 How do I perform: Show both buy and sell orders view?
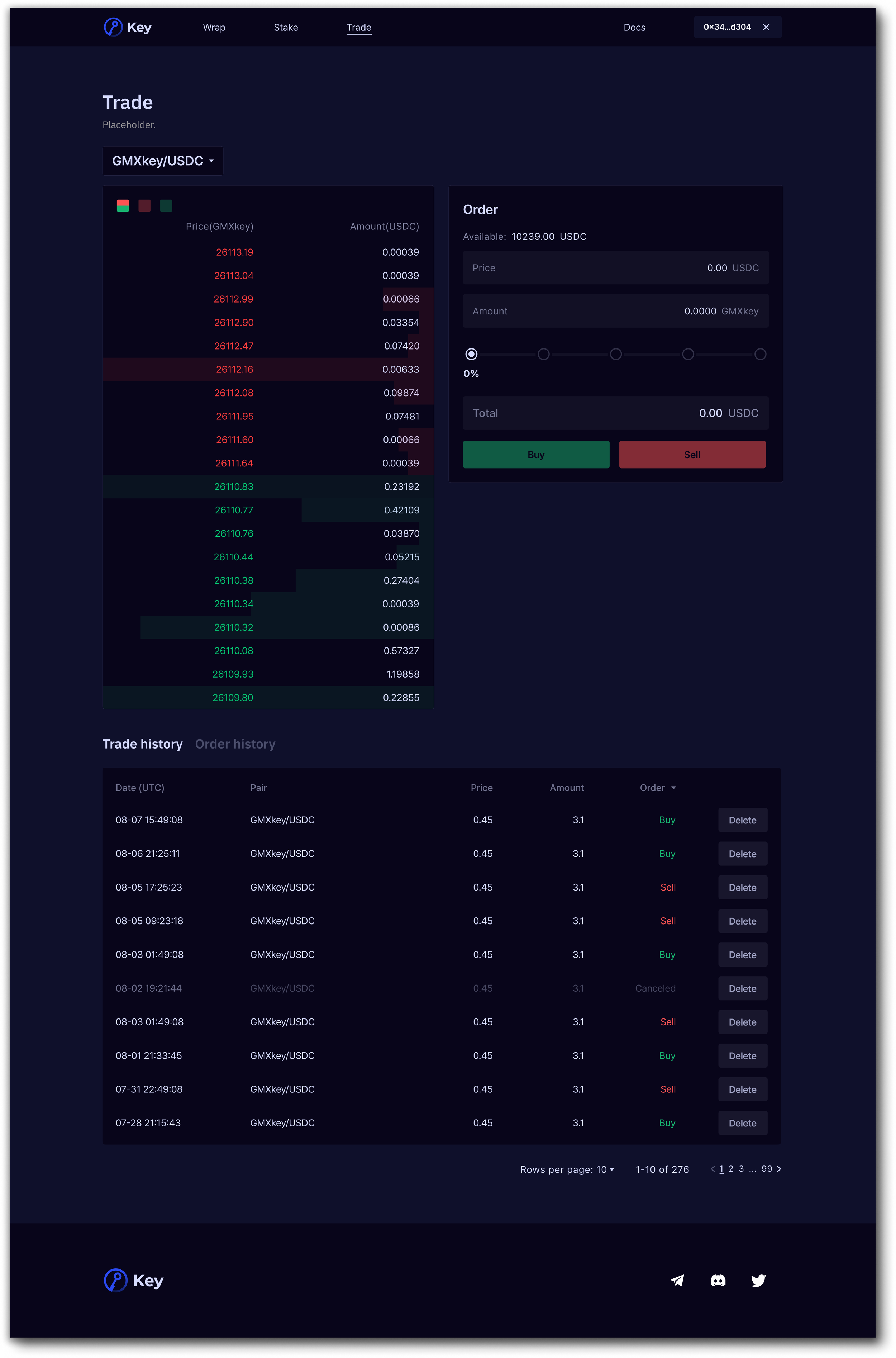tap(122, 206)
